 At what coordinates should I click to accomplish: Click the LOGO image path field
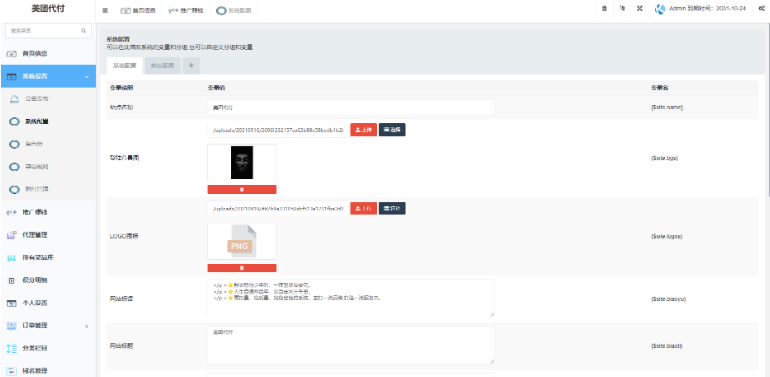(278, 209)
